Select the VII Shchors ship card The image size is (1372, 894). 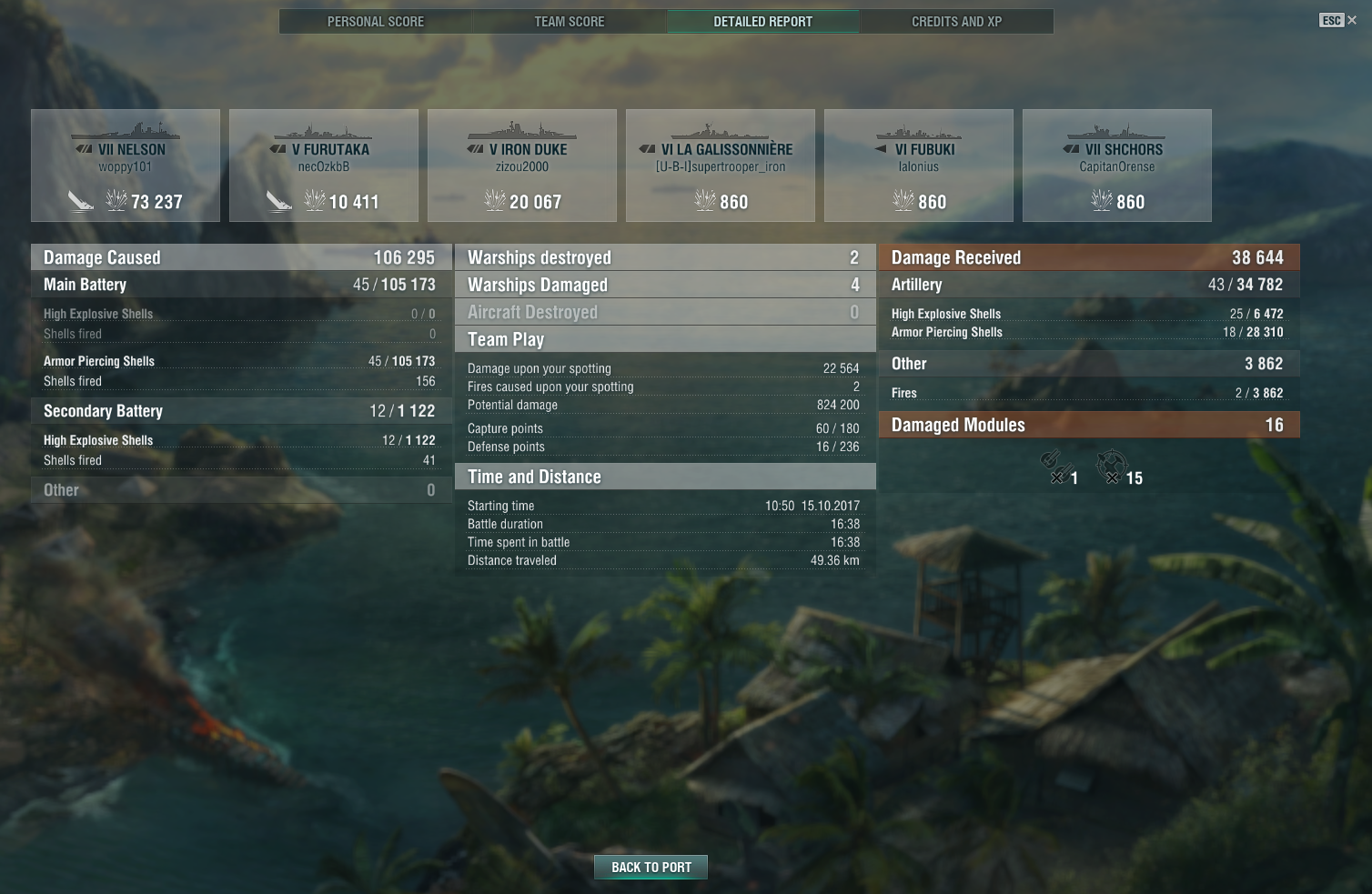[1117, 166]
